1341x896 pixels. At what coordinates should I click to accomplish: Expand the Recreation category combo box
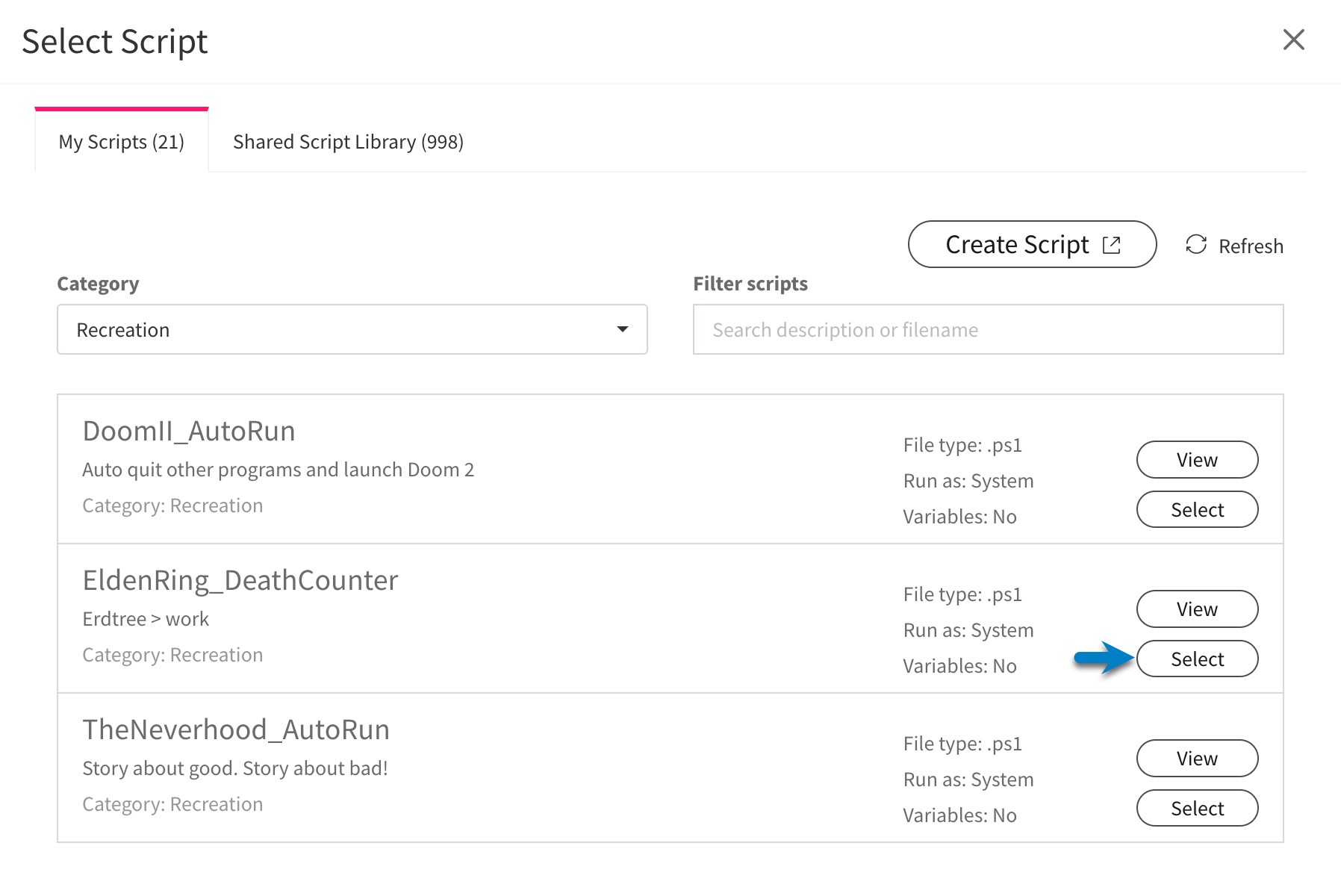352,329
